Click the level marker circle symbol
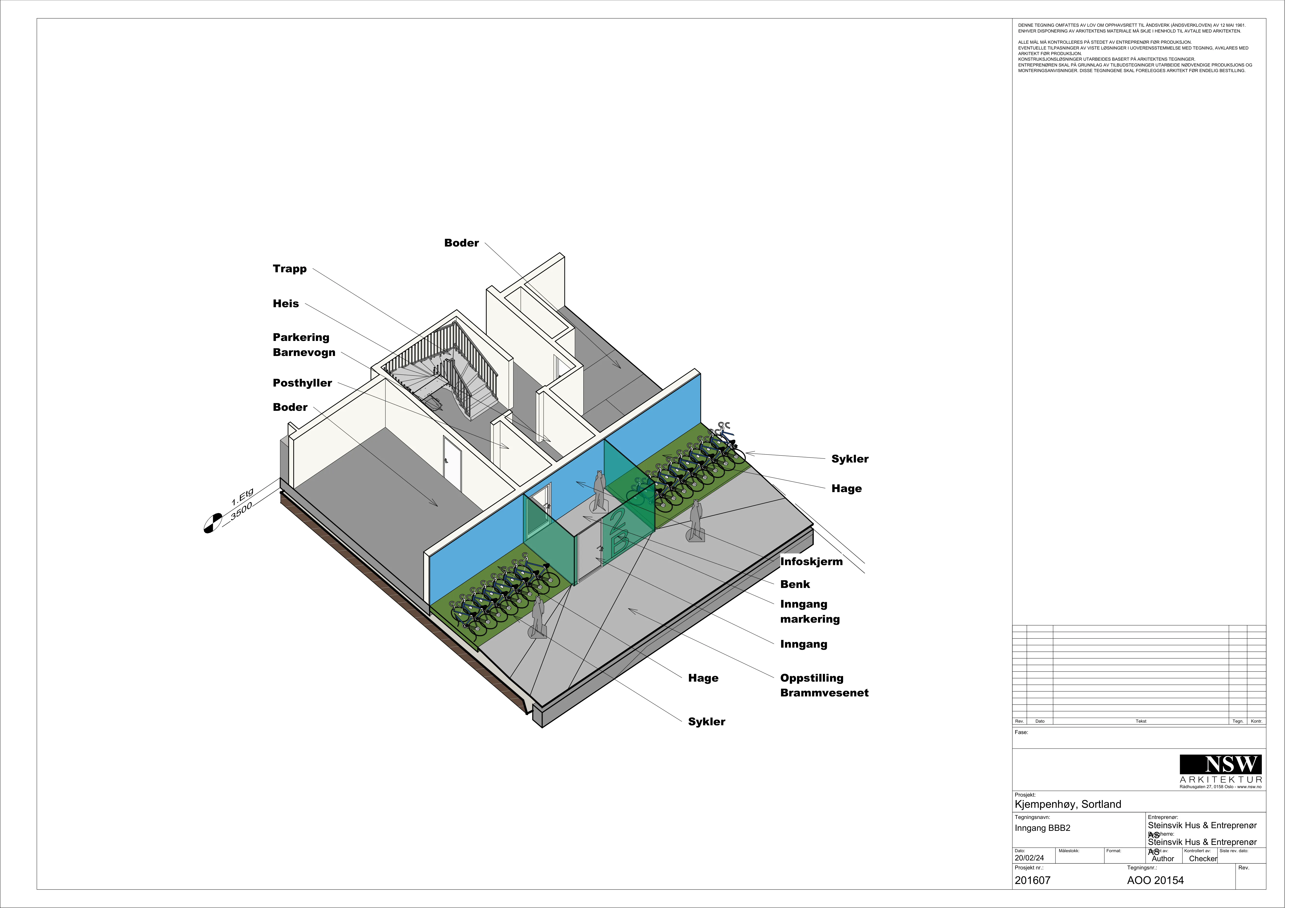 click(213, 523)
